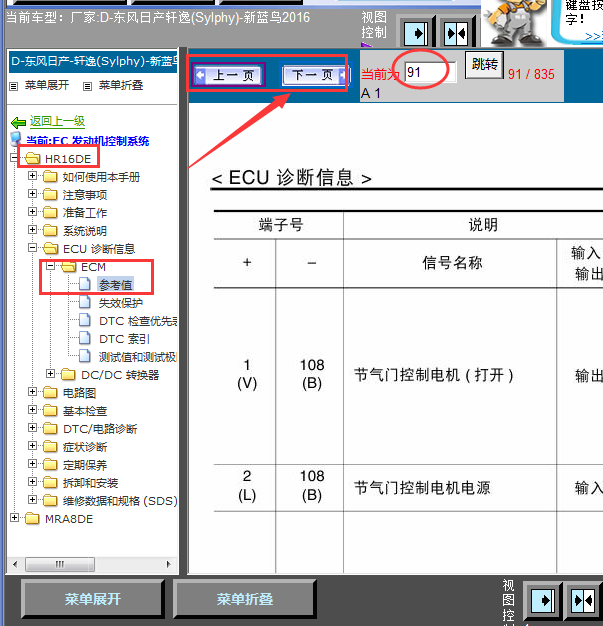
Task: Click the folder icon of 电路图
Action: (50, 393)
